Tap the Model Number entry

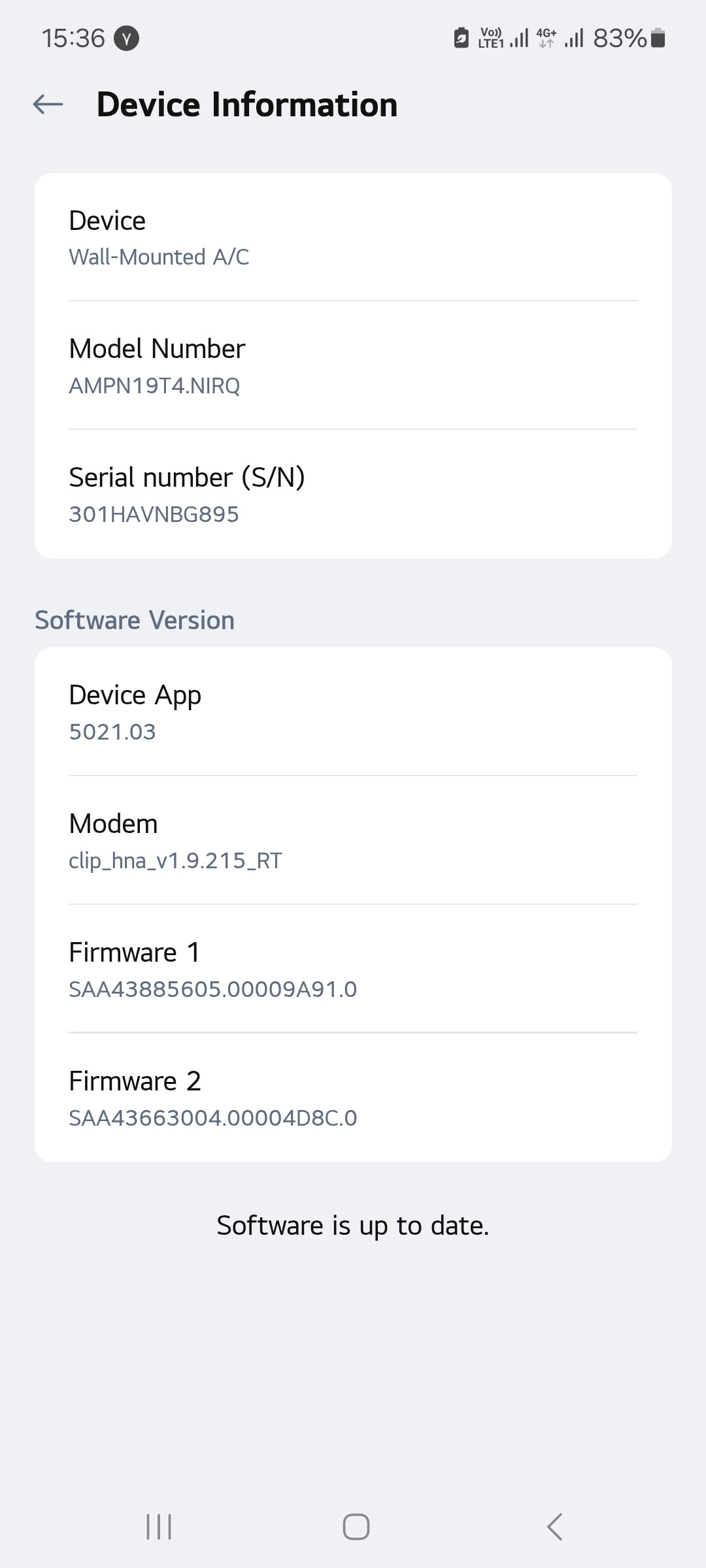[x=353, y=366]
